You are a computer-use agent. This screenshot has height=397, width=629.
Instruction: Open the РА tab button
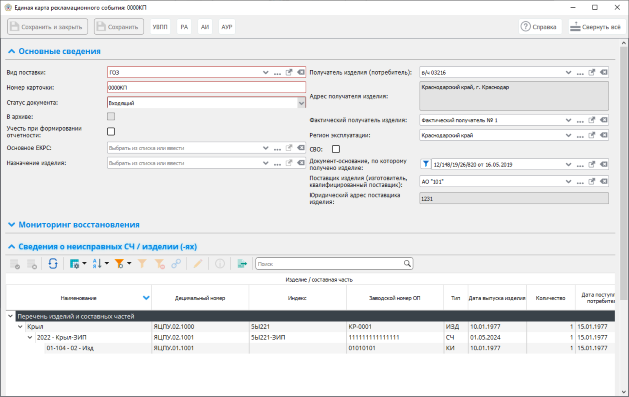coord(184,27)
